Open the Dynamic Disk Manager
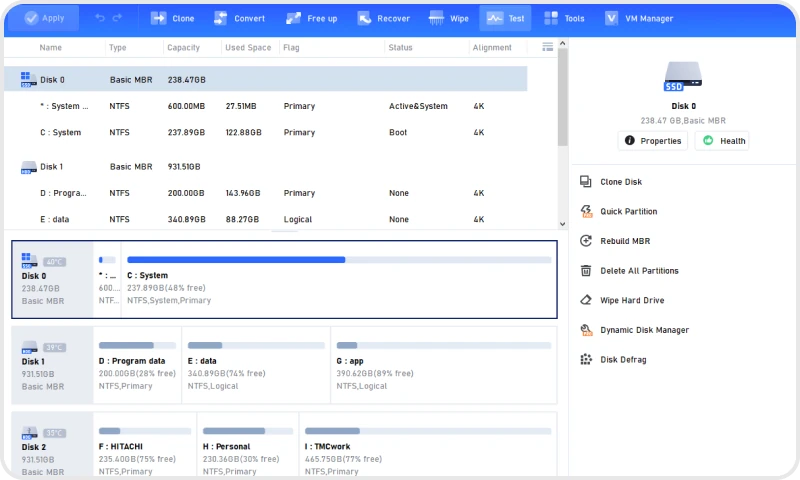The height and width of the screenshot is (480, 800). point(644,330)
